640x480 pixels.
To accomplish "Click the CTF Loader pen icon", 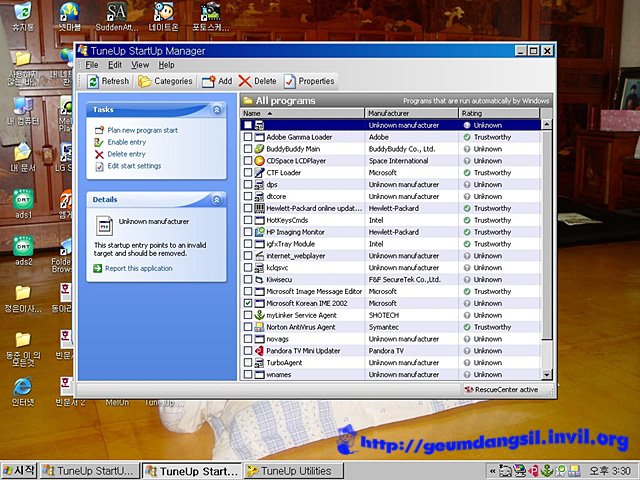I will pyautogui.click(x=259, y=173).
